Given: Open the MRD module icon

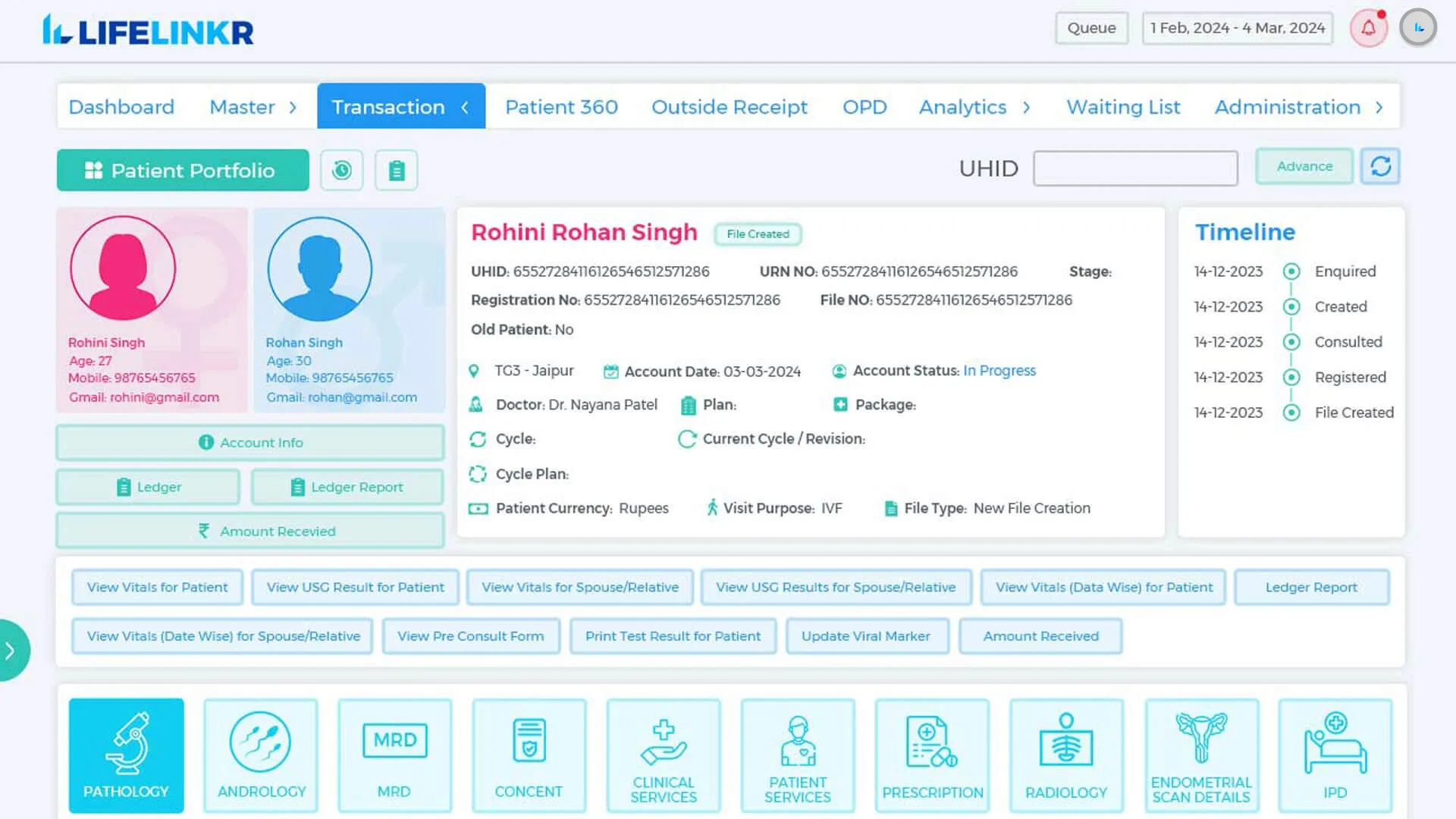Looking at the screenshot, I should point(394,739).
